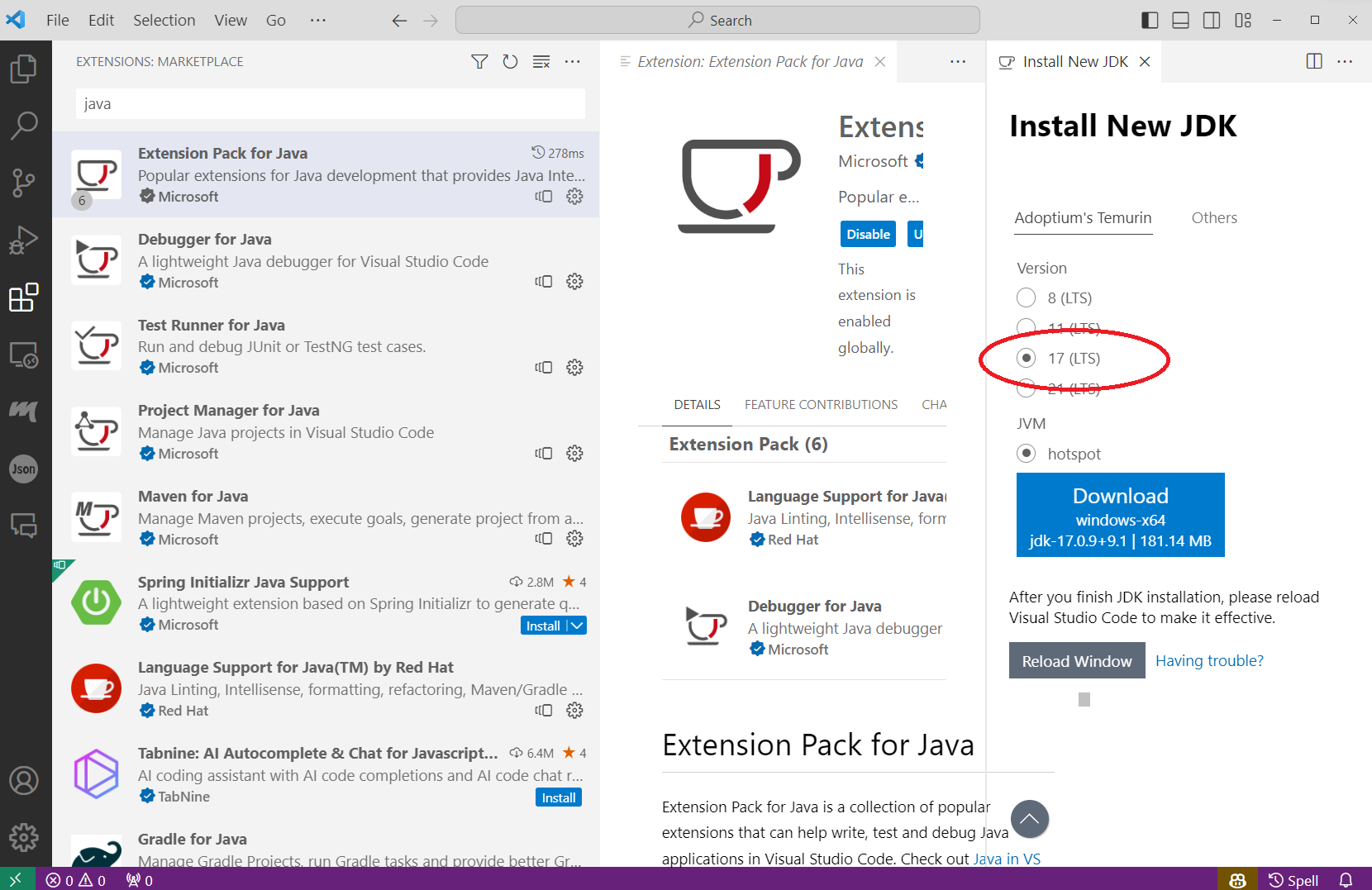Open the View menu
Image resolution: width=1372 pixels, height=890 pixels.
pyautogui.click(x=231, y=20)
